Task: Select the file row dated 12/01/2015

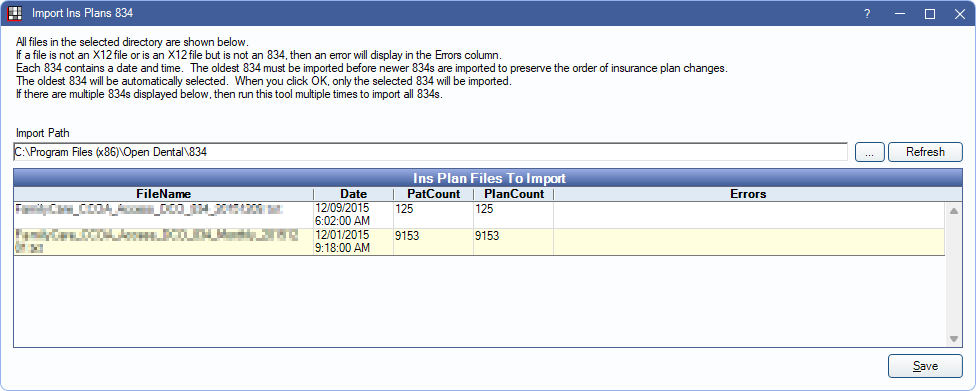Action: (x=479, y=242)
